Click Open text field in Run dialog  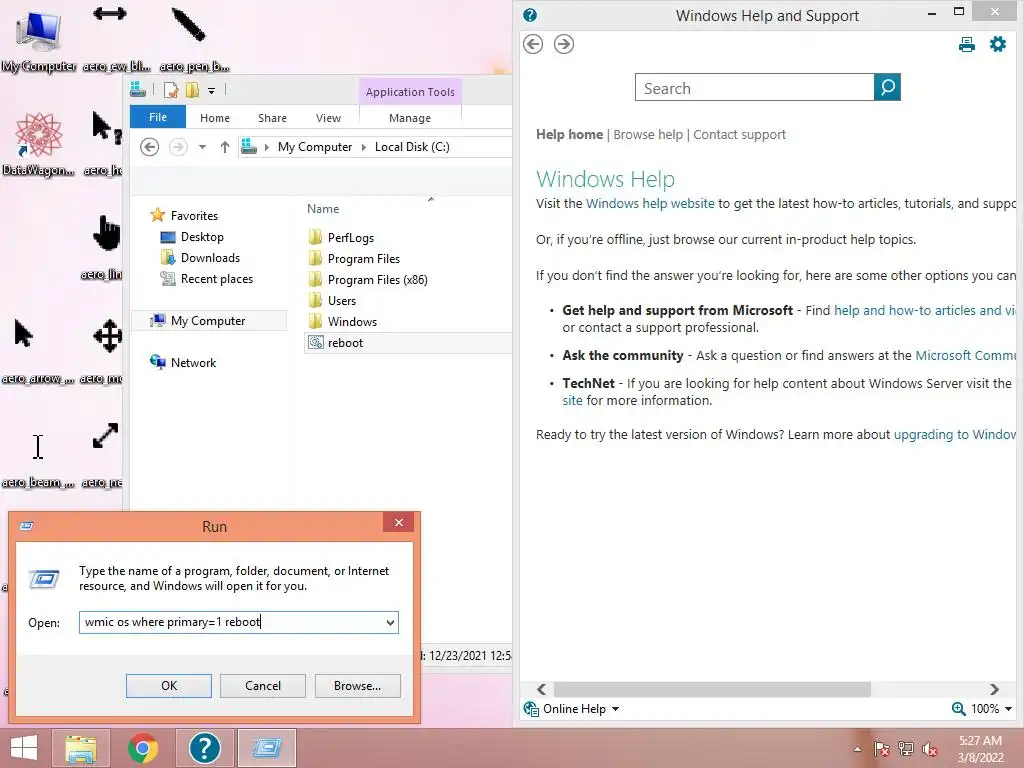tap(232, 622)
